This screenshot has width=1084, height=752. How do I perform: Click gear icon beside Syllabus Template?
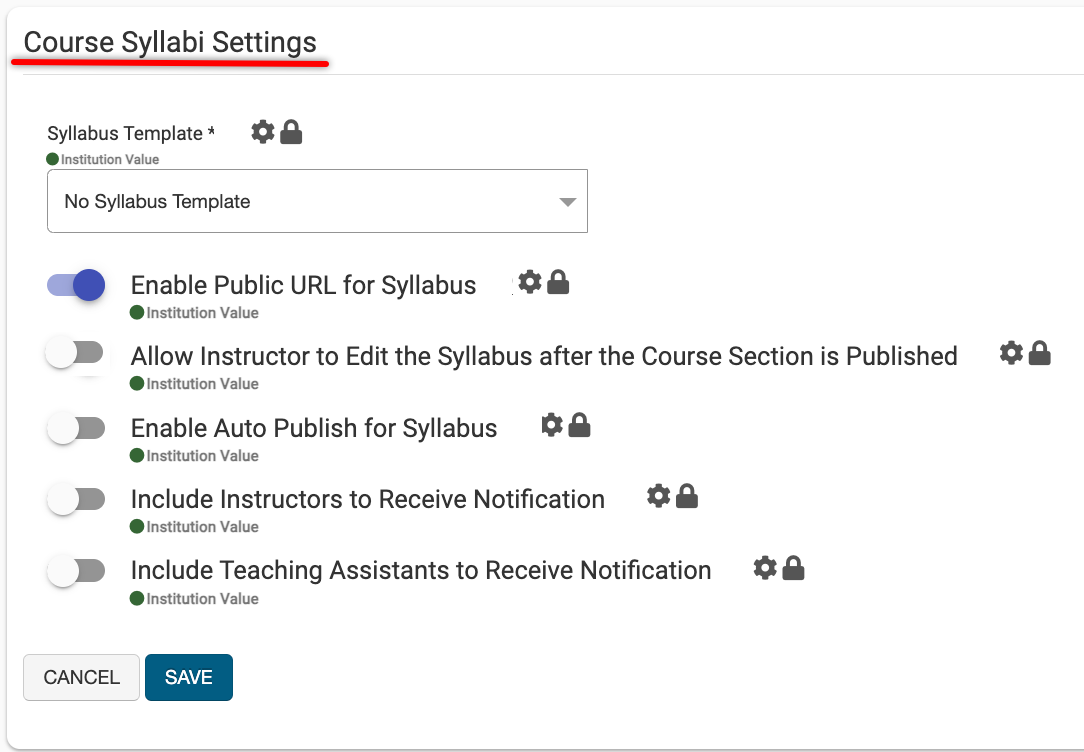tap(262, 132)
